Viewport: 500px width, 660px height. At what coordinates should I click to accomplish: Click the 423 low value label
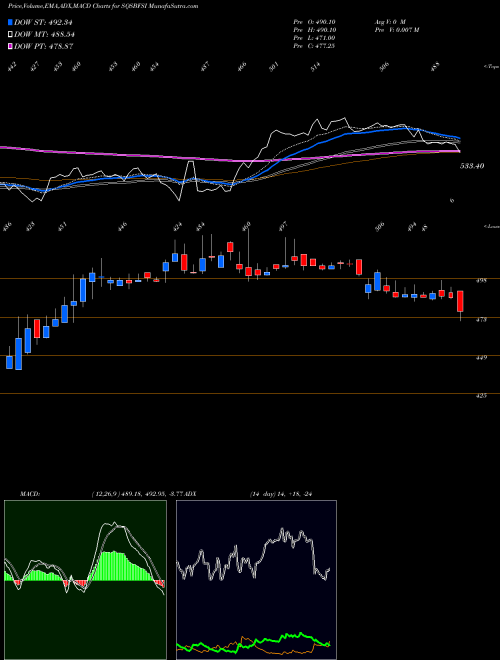coord(31,226)
